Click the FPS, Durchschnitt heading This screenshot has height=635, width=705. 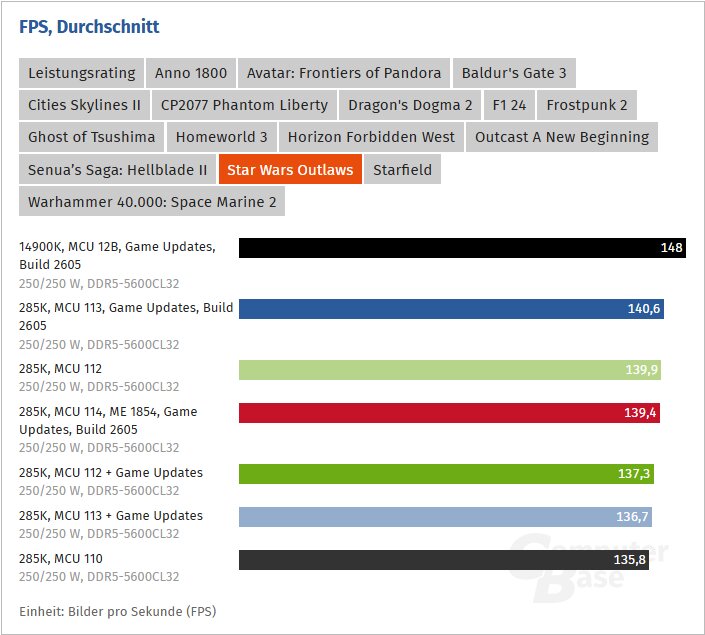[89, 27]
